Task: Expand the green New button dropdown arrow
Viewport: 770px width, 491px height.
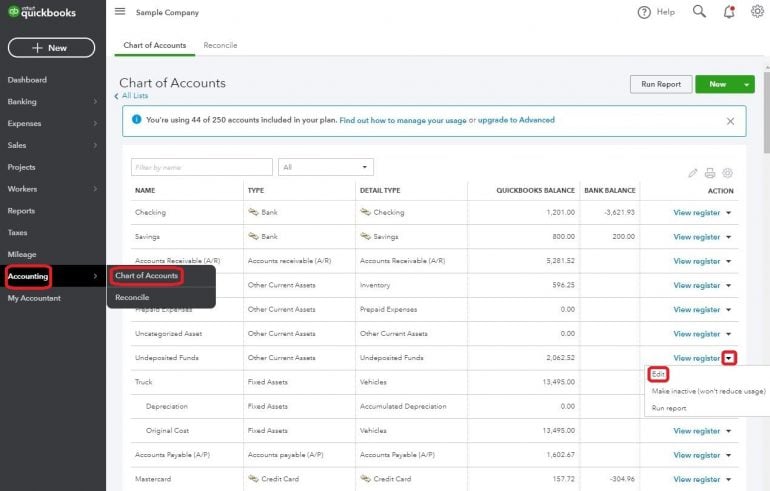Action: tap(748, 85)
